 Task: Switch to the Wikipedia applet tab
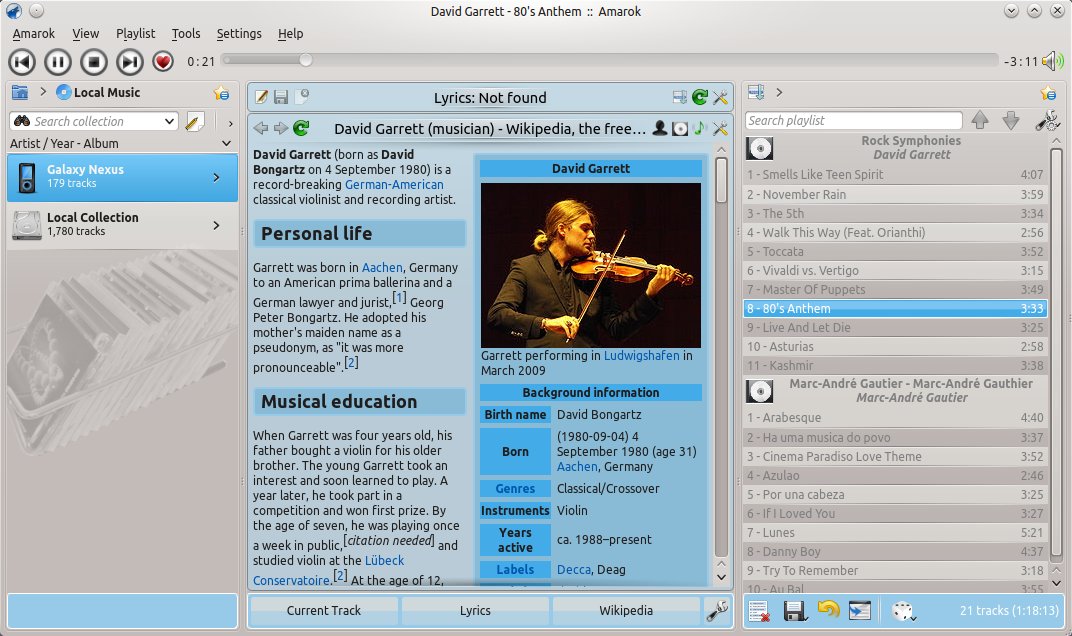(x=626, y=611)
